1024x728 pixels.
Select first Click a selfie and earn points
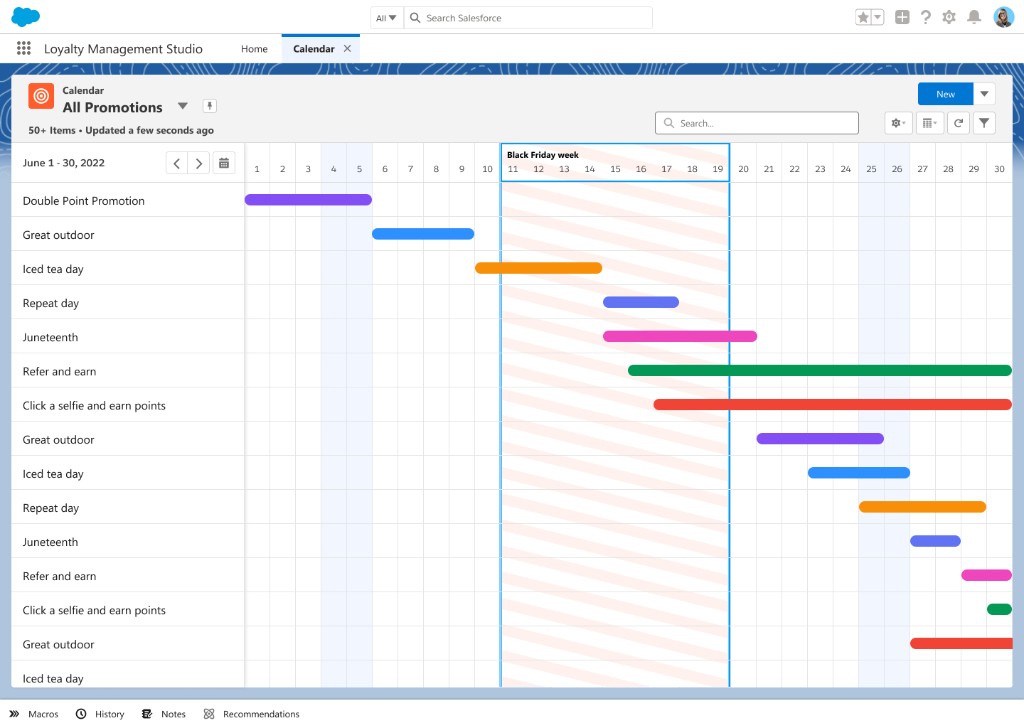[94, 405]
